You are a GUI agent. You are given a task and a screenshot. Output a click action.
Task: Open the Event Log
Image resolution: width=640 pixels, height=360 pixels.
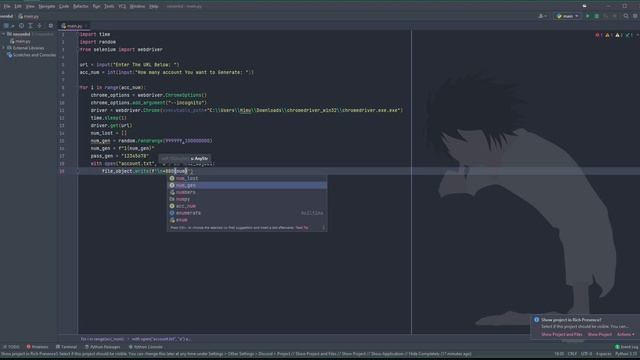[x=627, y=347]
